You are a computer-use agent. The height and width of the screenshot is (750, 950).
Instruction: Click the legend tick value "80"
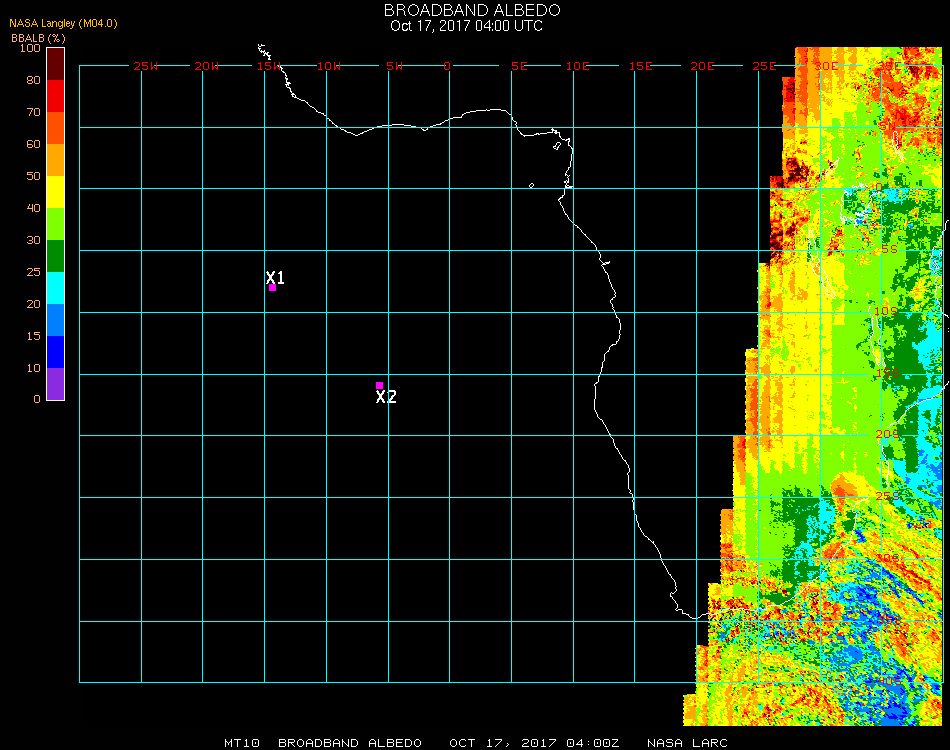(33, 80)
